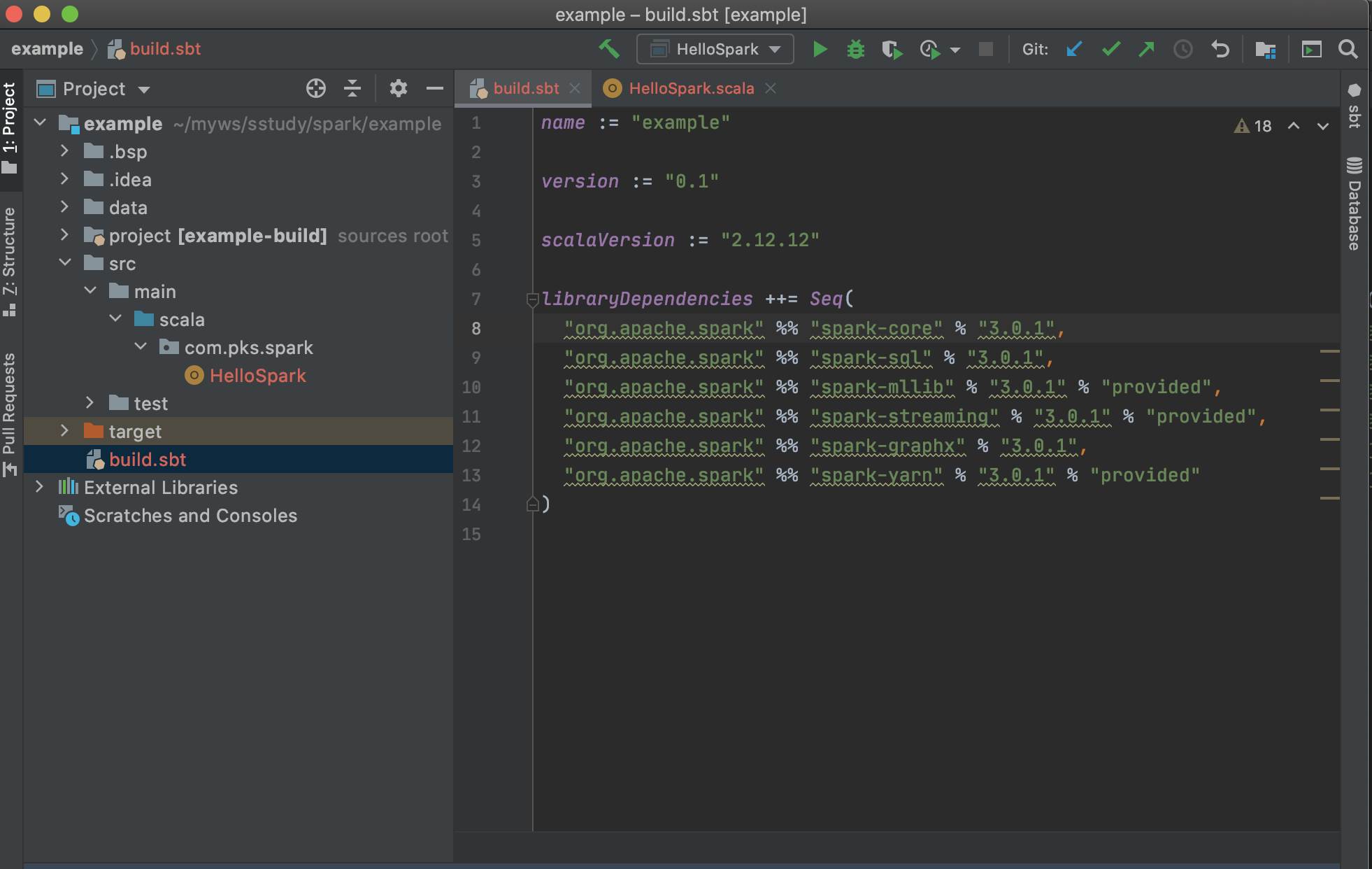Viewport: 1372px width, 869px height.
Task: Run HelloSpark with the green play button
Action: click(820, 49)
